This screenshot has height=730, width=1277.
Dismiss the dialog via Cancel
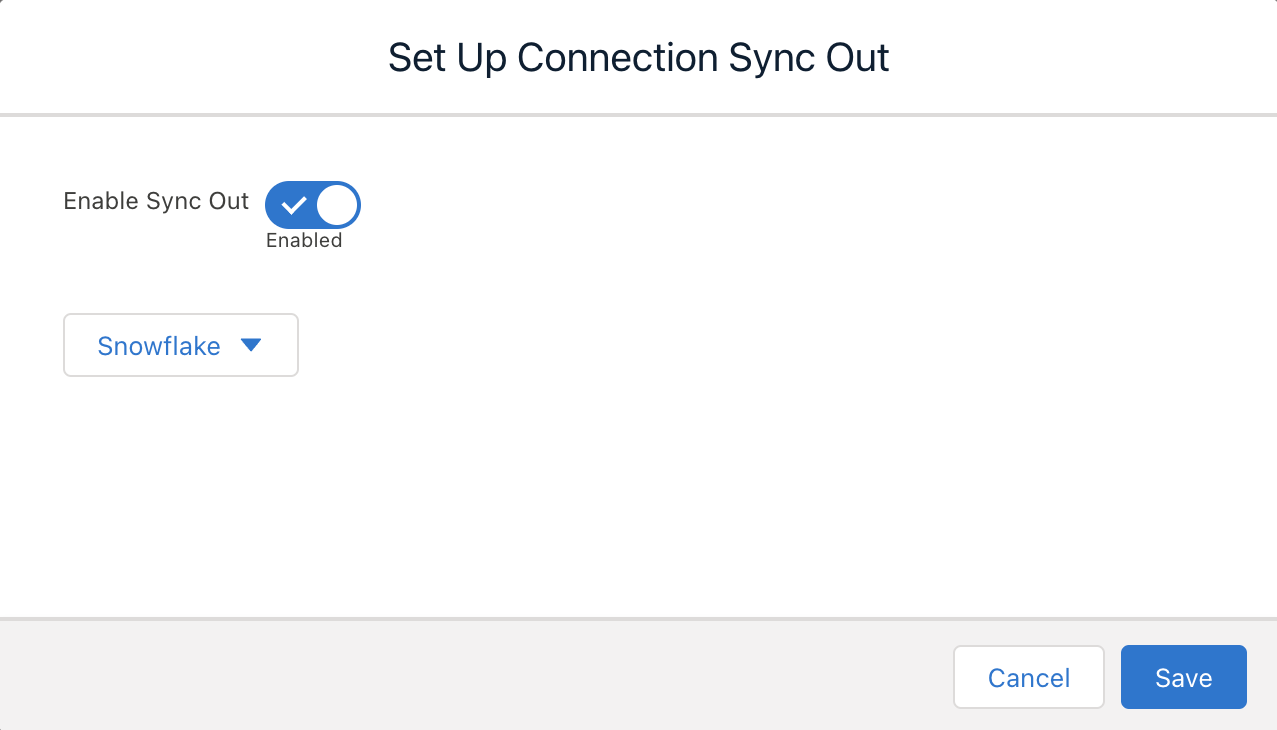(1028, 677)
